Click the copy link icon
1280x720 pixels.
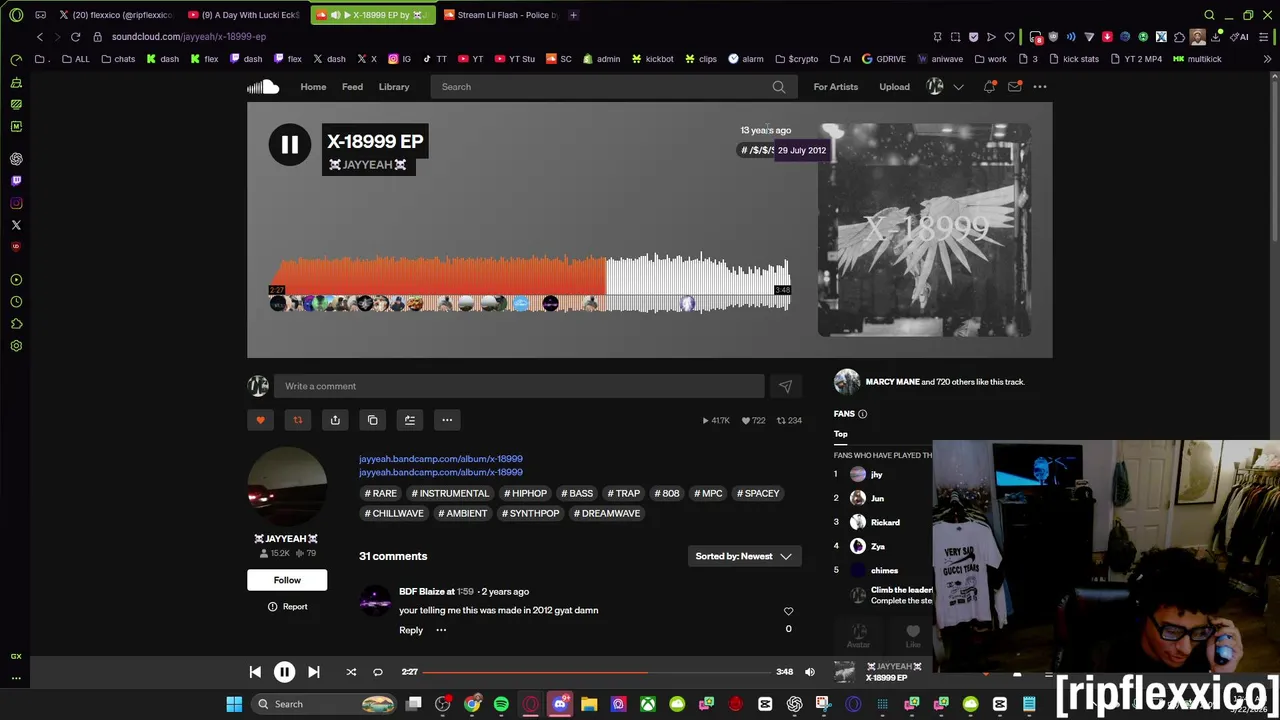[372, 420]
